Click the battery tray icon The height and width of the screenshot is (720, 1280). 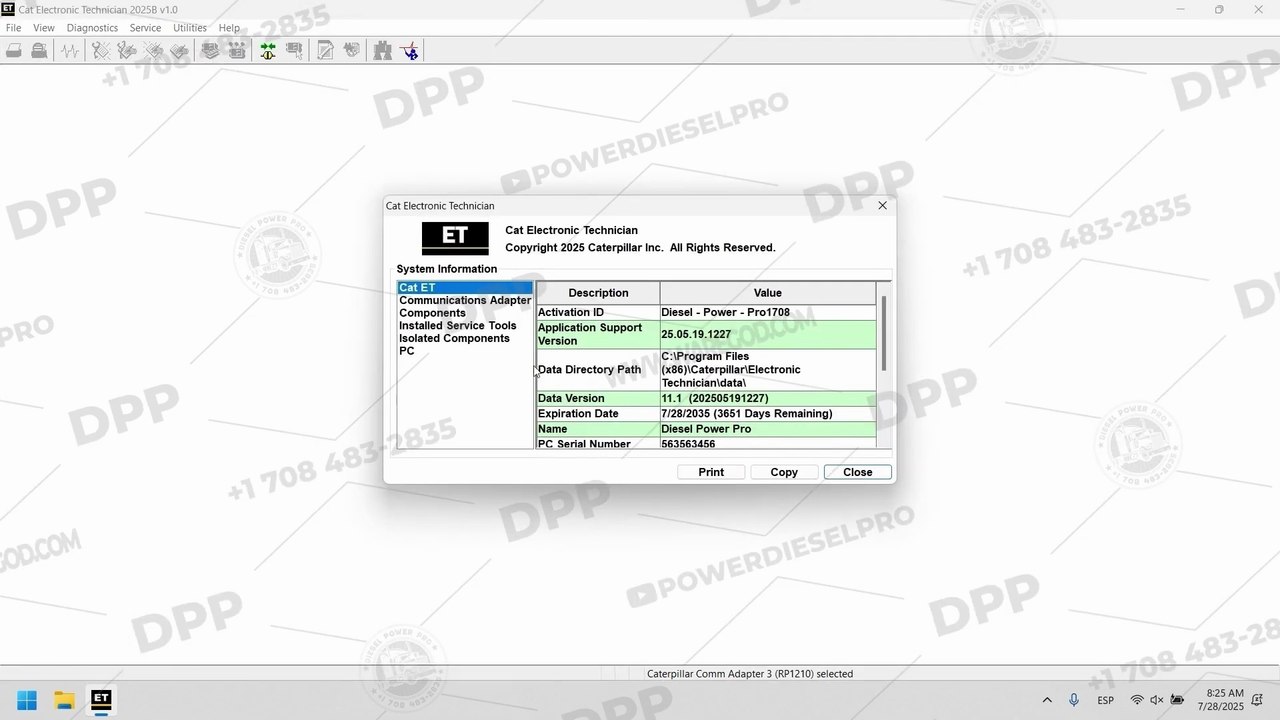pos(1178,700)
